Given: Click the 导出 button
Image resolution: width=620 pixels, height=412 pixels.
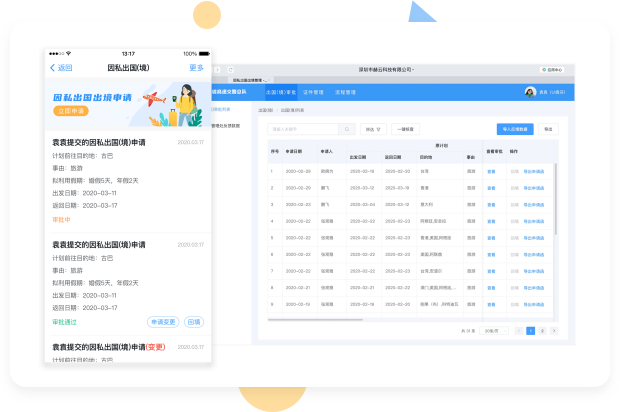Looking at the screenshot, I should click(549, 129).
